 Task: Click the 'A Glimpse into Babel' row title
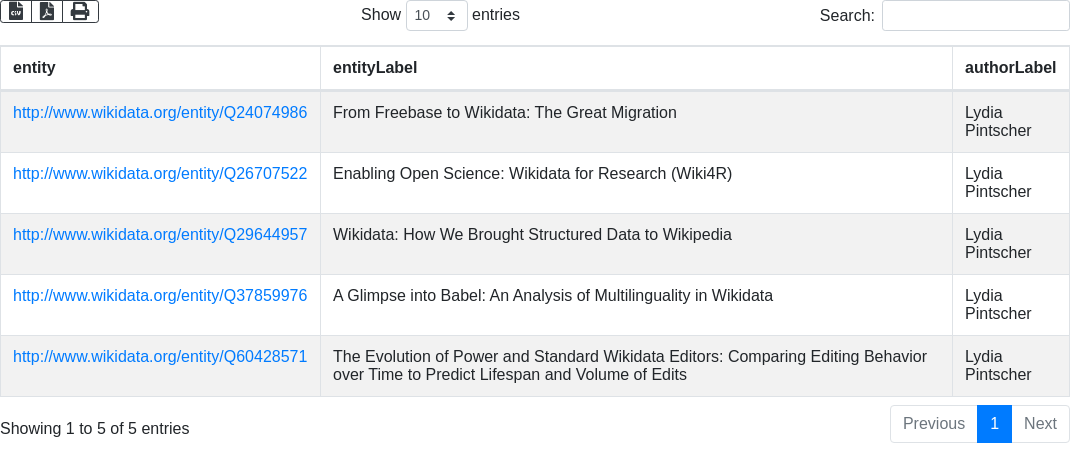click(x=553, y=296)
